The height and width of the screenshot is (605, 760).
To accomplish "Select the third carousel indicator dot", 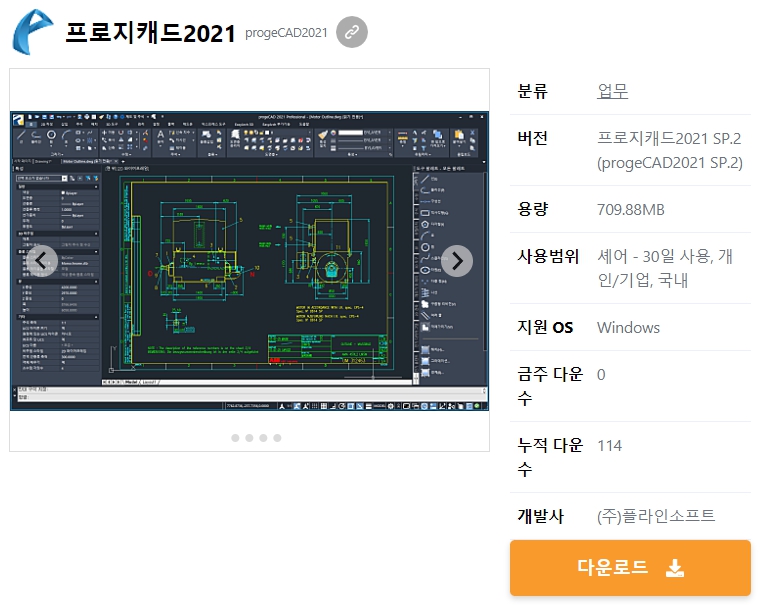I will pos(263,438).
